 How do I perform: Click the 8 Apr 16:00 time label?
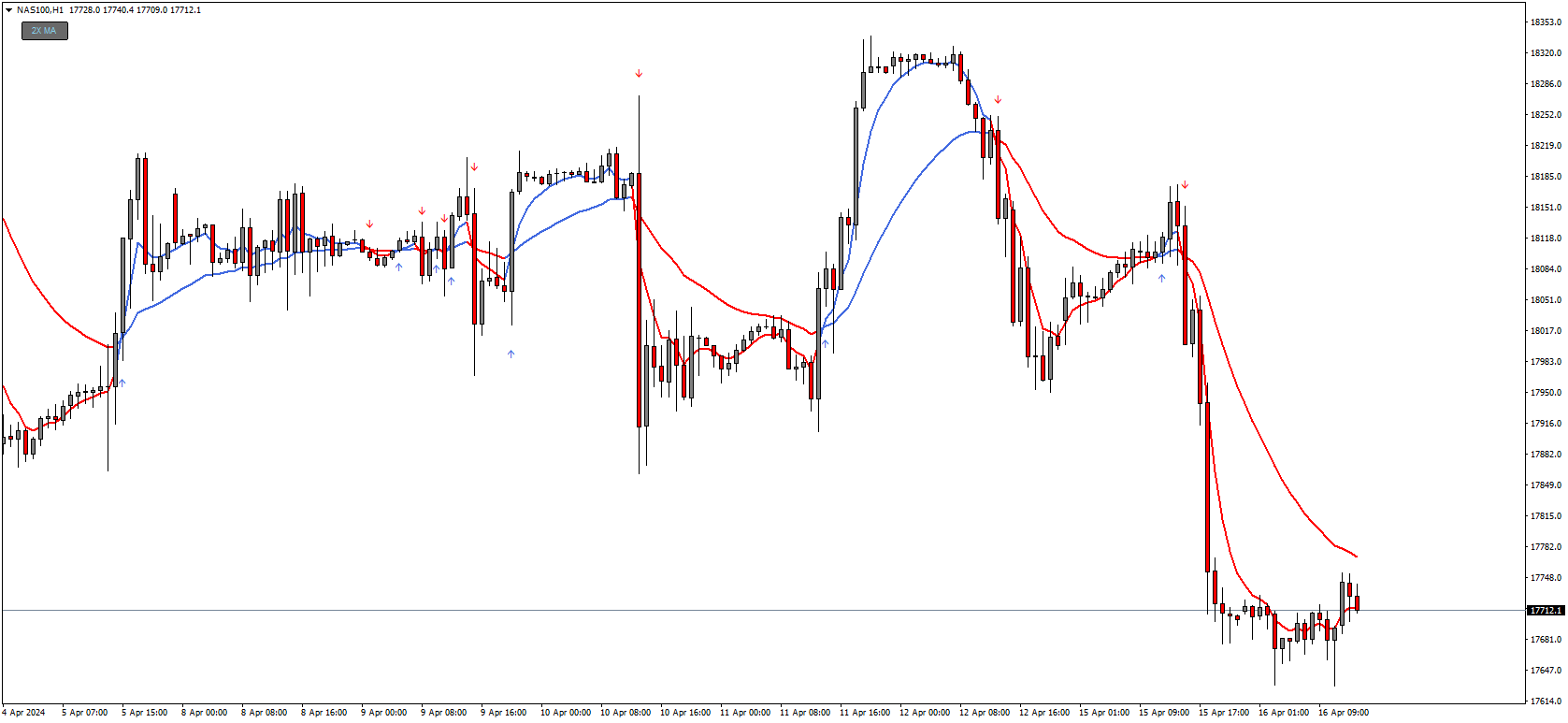(324, 713)
